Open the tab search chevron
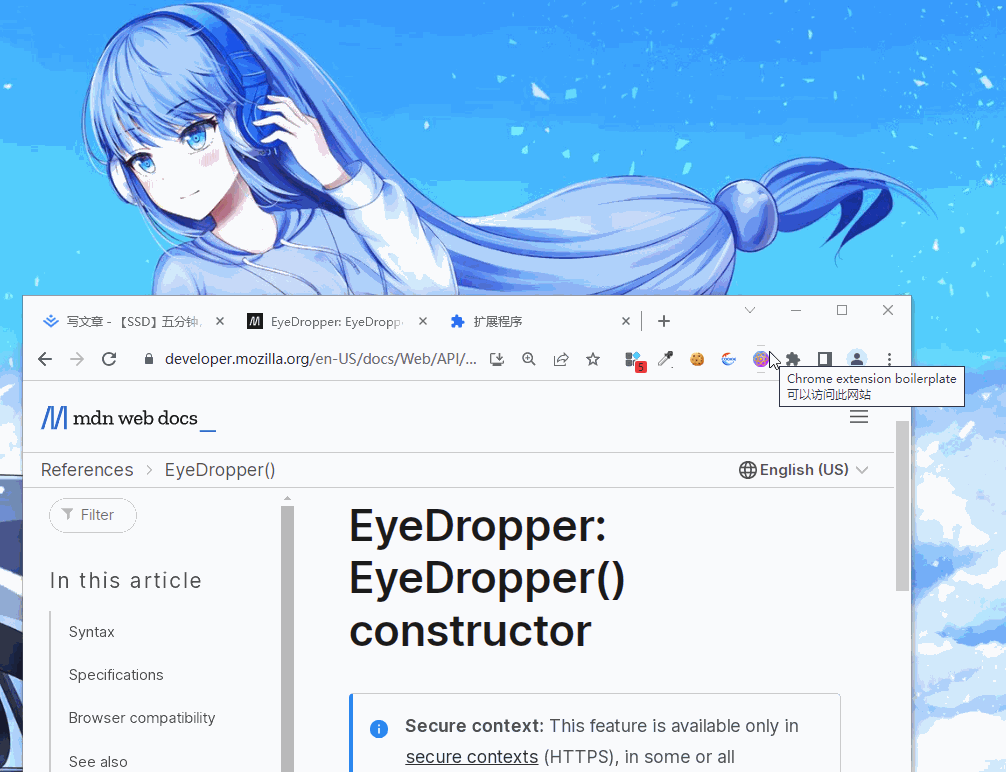The height and width of the screenshot is (772, 1006). (750, 310)
